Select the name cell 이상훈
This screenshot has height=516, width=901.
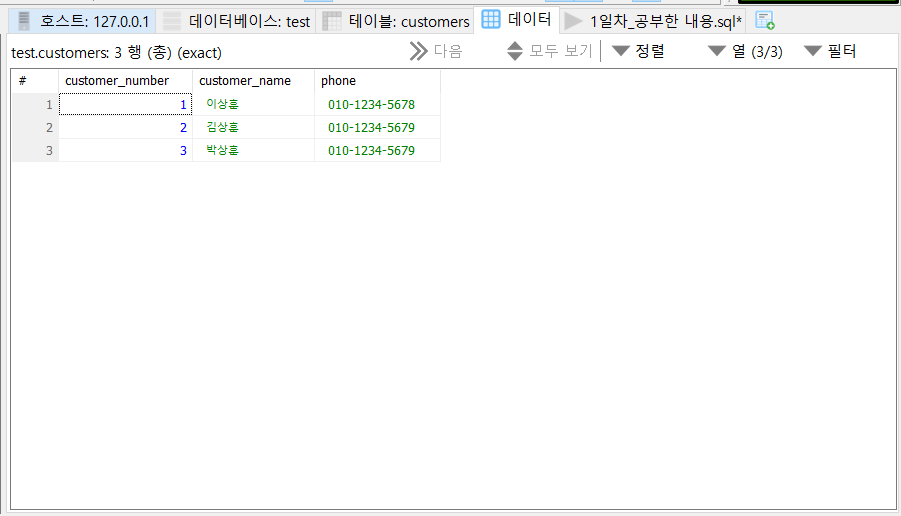coord(253,104)
